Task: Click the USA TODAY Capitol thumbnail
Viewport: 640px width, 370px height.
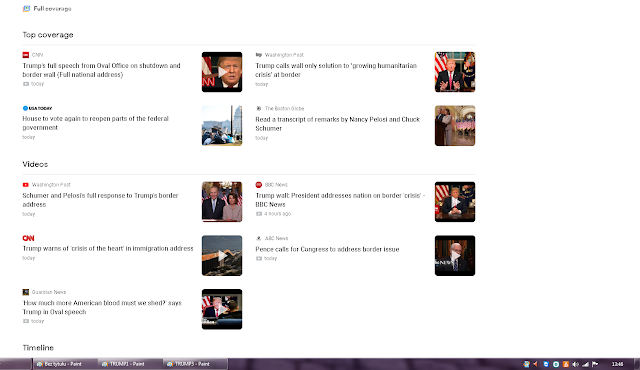Action: [x=222, y=126]
